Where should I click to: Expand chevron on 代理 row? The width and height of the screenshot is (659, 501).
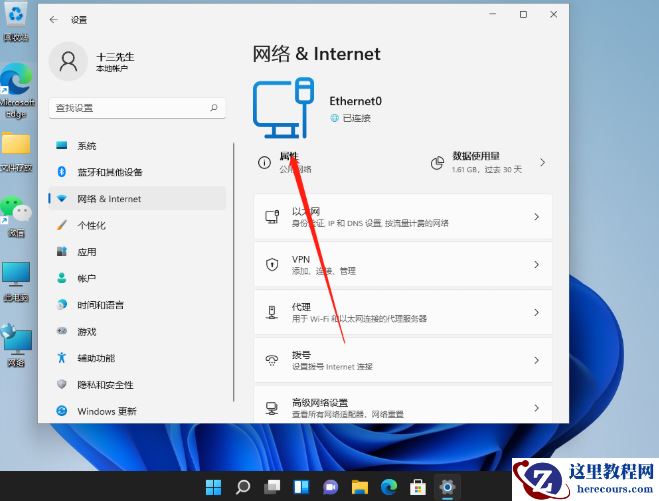tap(536, 312)
